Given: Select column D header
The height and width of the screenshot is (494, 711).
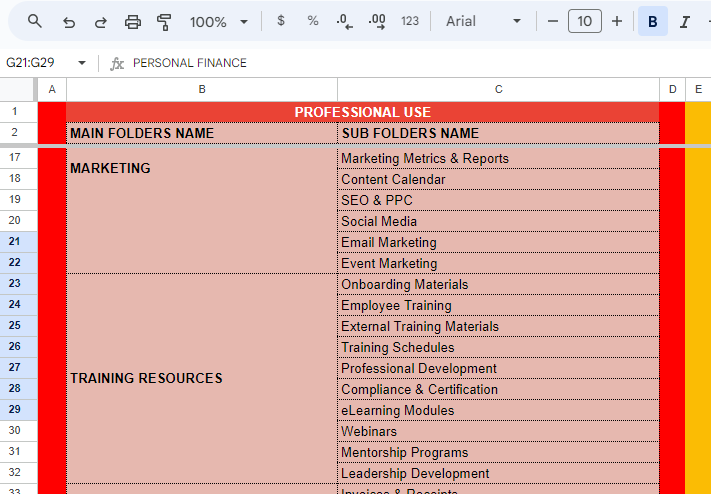Looking at the screenshot, I should (x=672, y=89).
